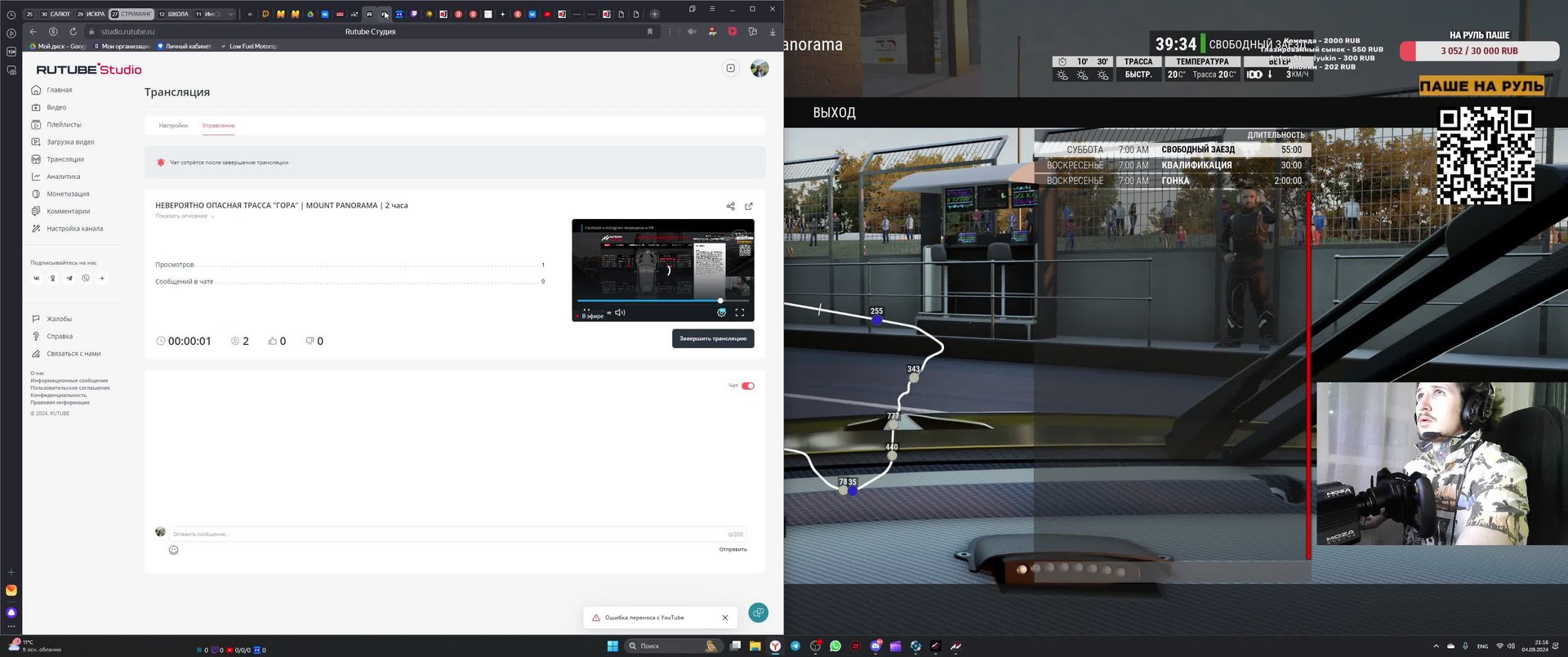Click ВЫХОД in the game window

coord(834,113)
